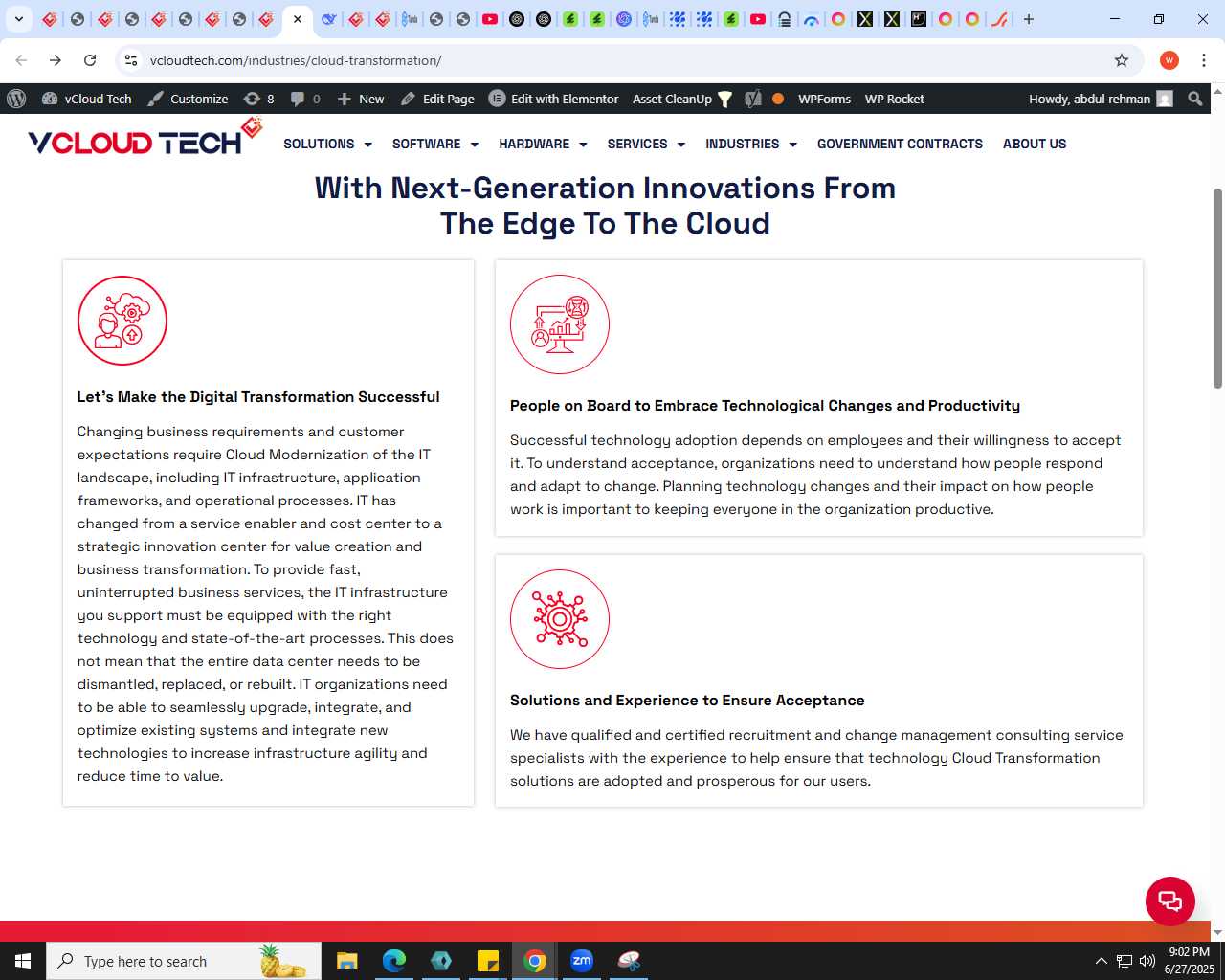The width and height of the screenshot is (1225, 980).
Task: Click the people-on-board analytics circle icon
Action: [x=560, y=324]
